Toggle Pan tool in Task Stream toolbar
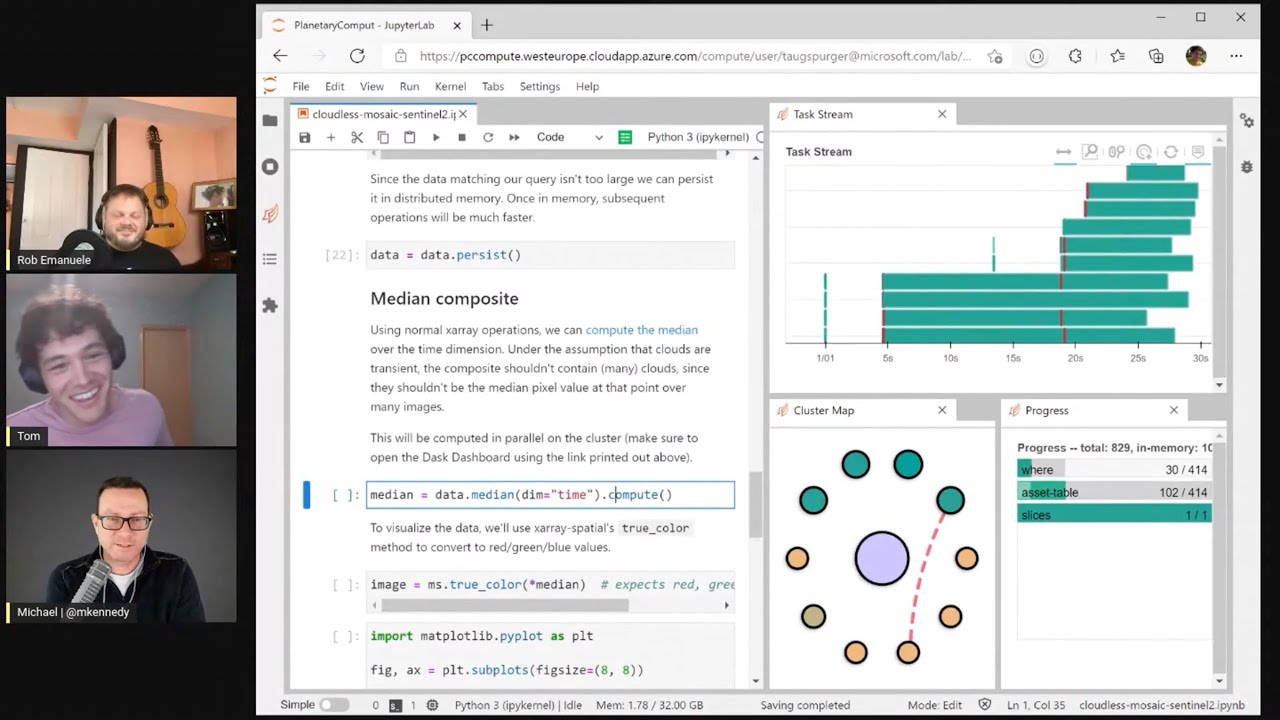This screenshot has width=1280, height=720. point(1063,152)
